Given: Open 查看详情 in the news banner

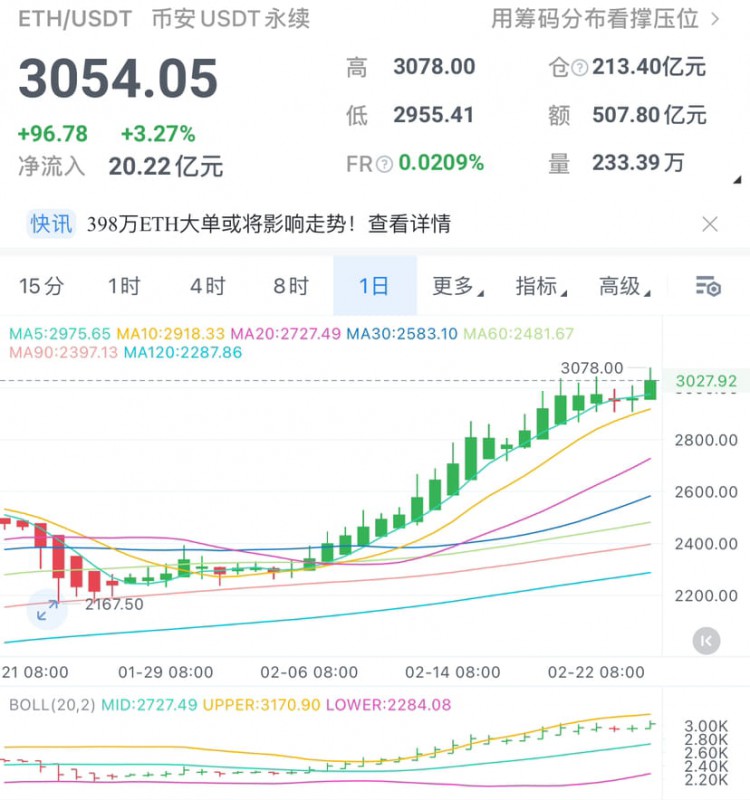Looking at the screenshot, I should (x=409, y=224).
